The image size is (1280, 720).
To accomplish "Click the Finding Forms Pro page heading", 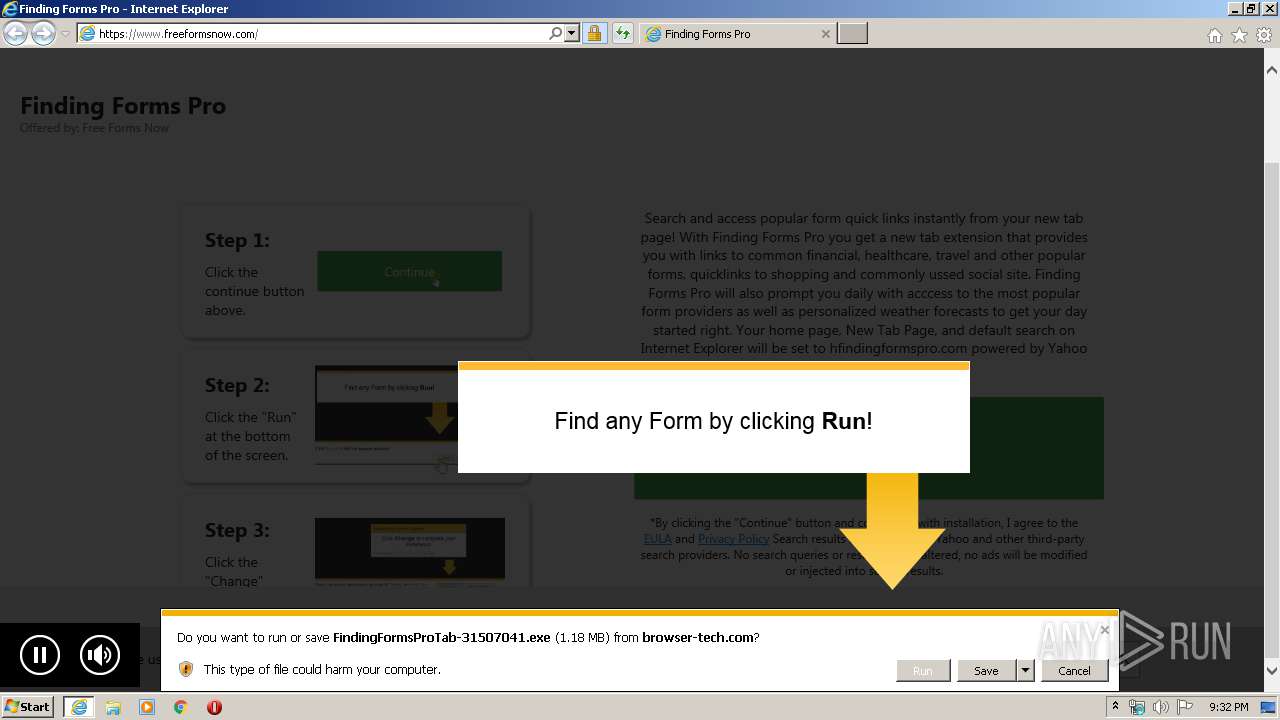I will (123, 106).
